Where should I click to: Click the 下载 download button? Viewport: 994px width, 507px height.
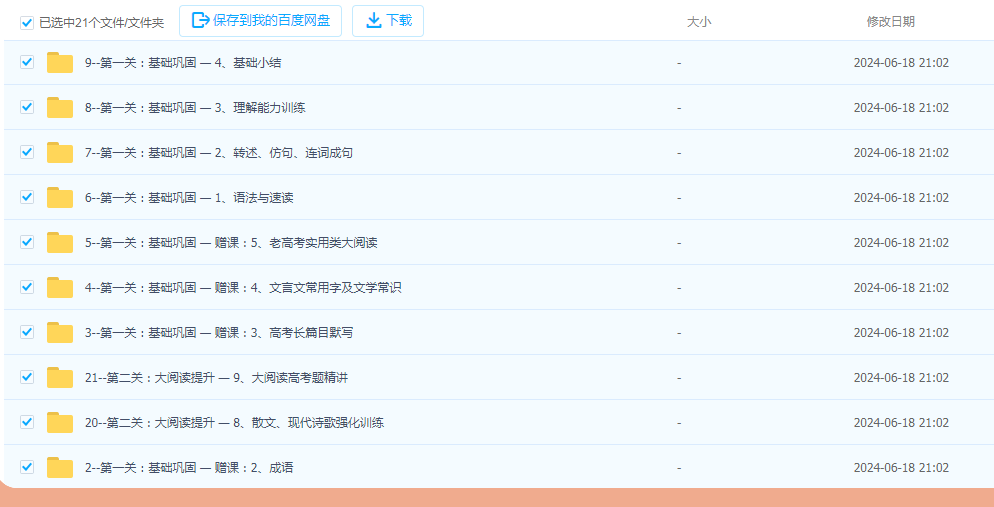pos(388,20)
